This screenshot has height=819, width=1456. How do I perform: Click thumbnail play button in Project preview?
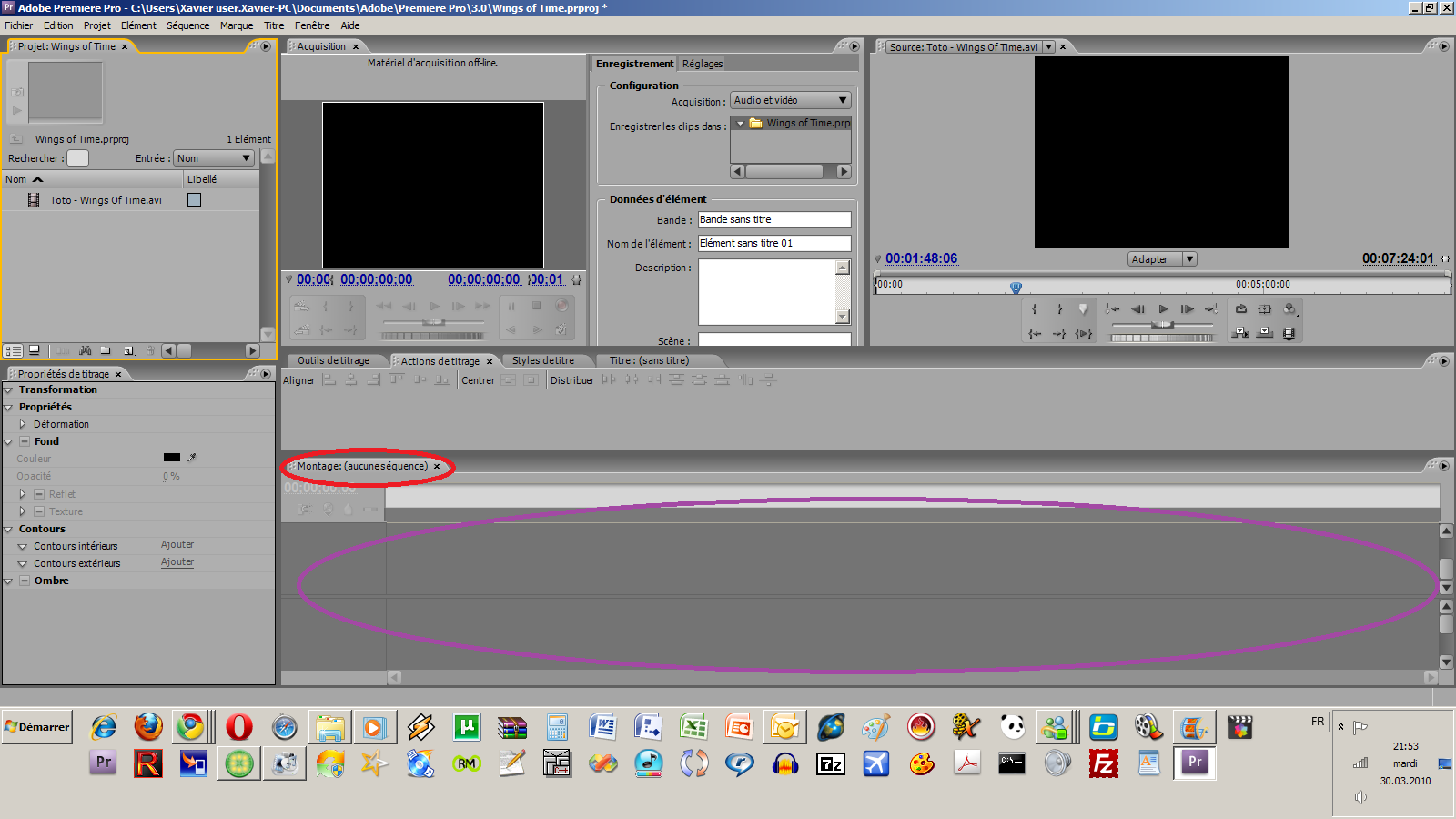point(16,111)
